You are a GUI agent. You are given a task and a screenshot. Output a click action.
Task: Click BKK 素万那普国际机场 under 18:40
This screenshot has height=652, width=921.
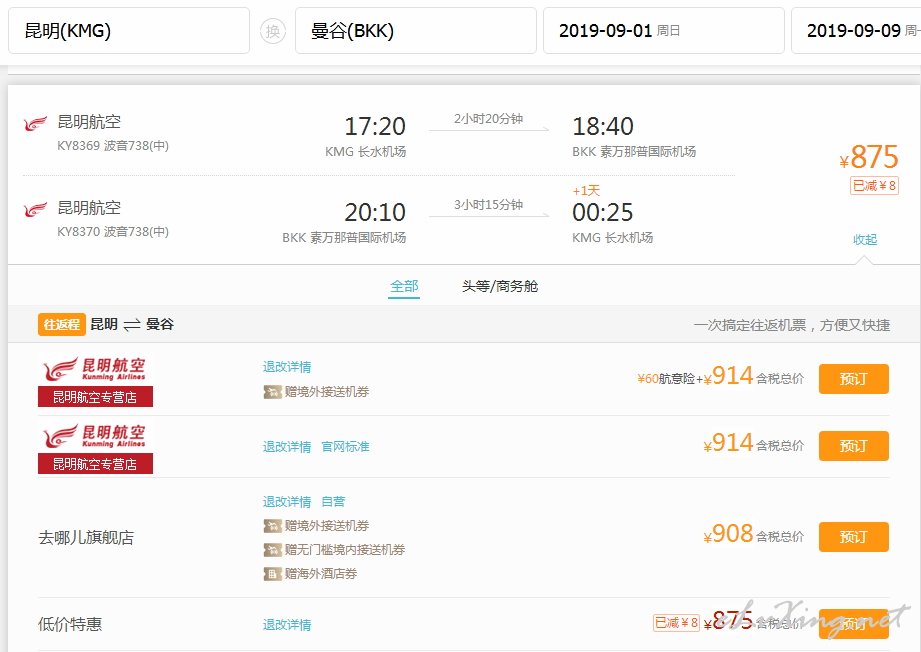634,152
